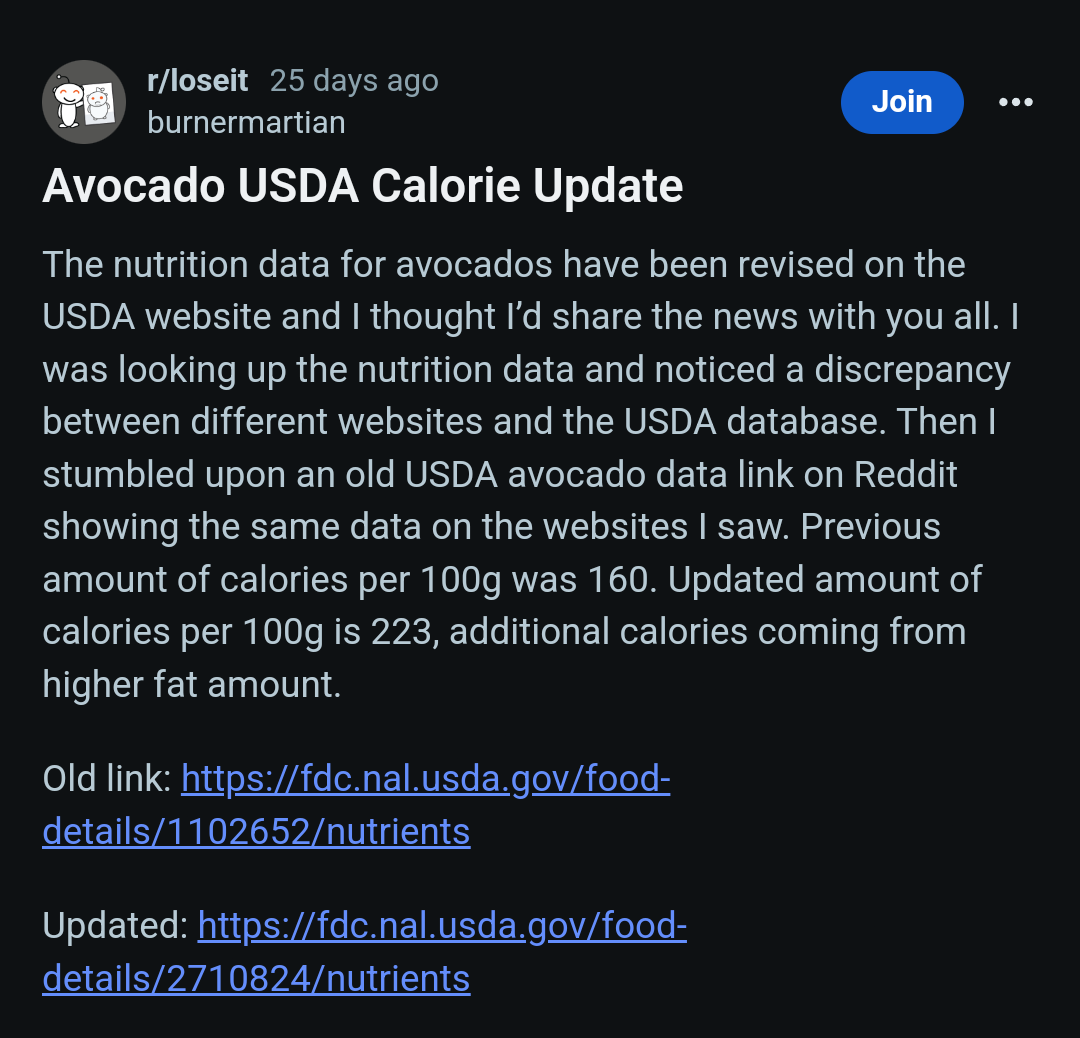The height and width of the screenshot is (1038, 1080).
Task: Join the r/loseit community
Action: (901, 102)
